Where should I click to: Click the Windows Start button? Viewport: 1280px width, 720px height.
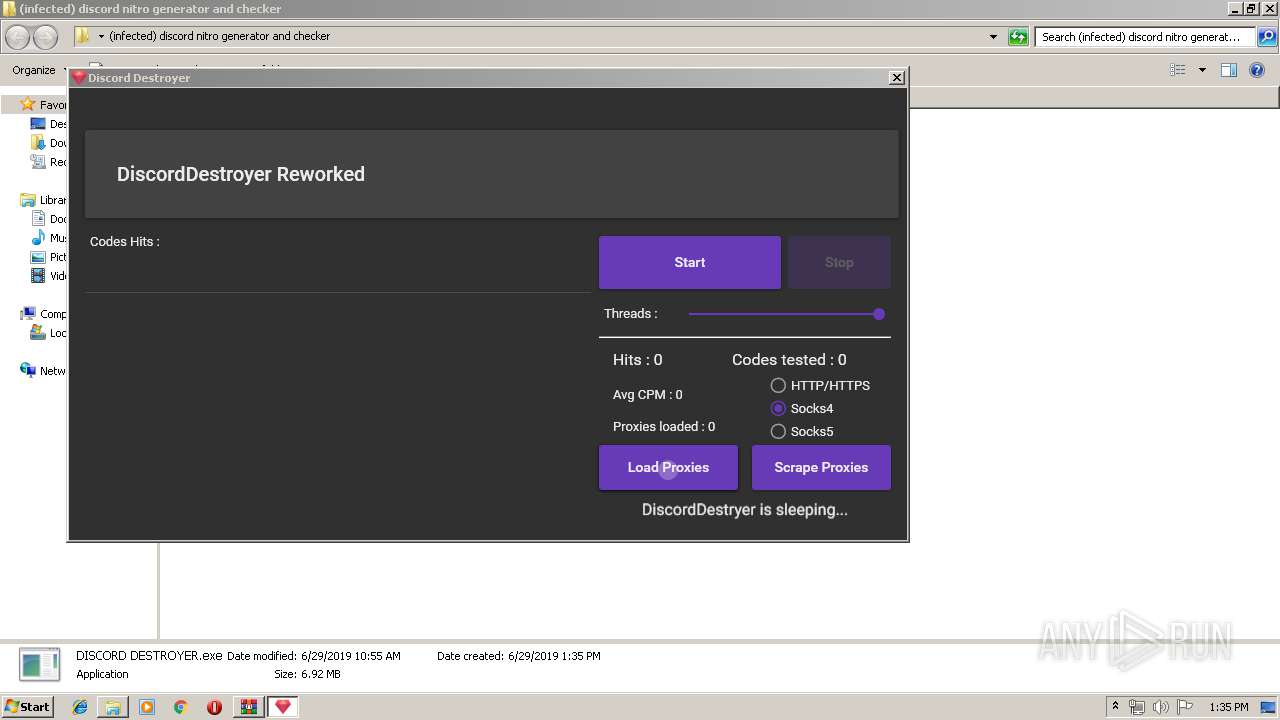27,706
